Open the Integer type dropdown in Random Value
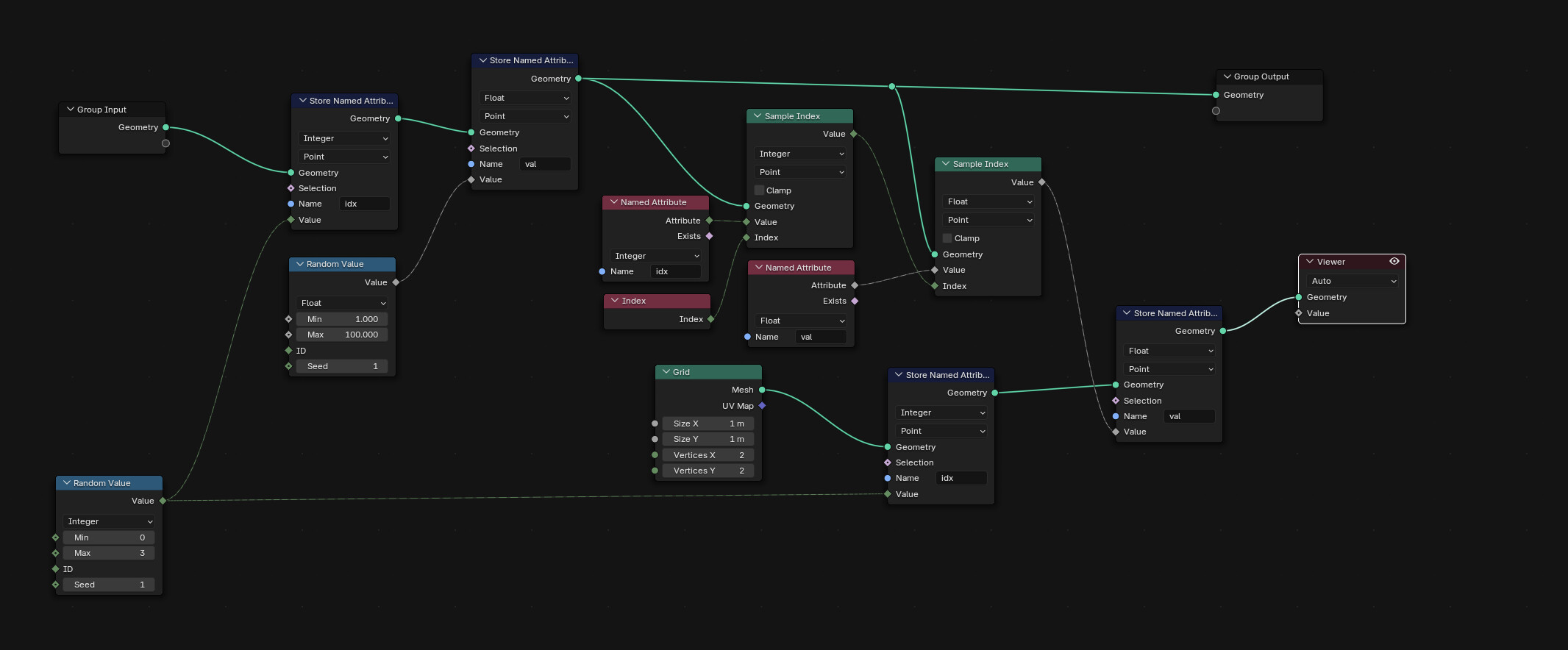Image resolution: width=1568 pixels, height=650 pixels. point(109,521)
